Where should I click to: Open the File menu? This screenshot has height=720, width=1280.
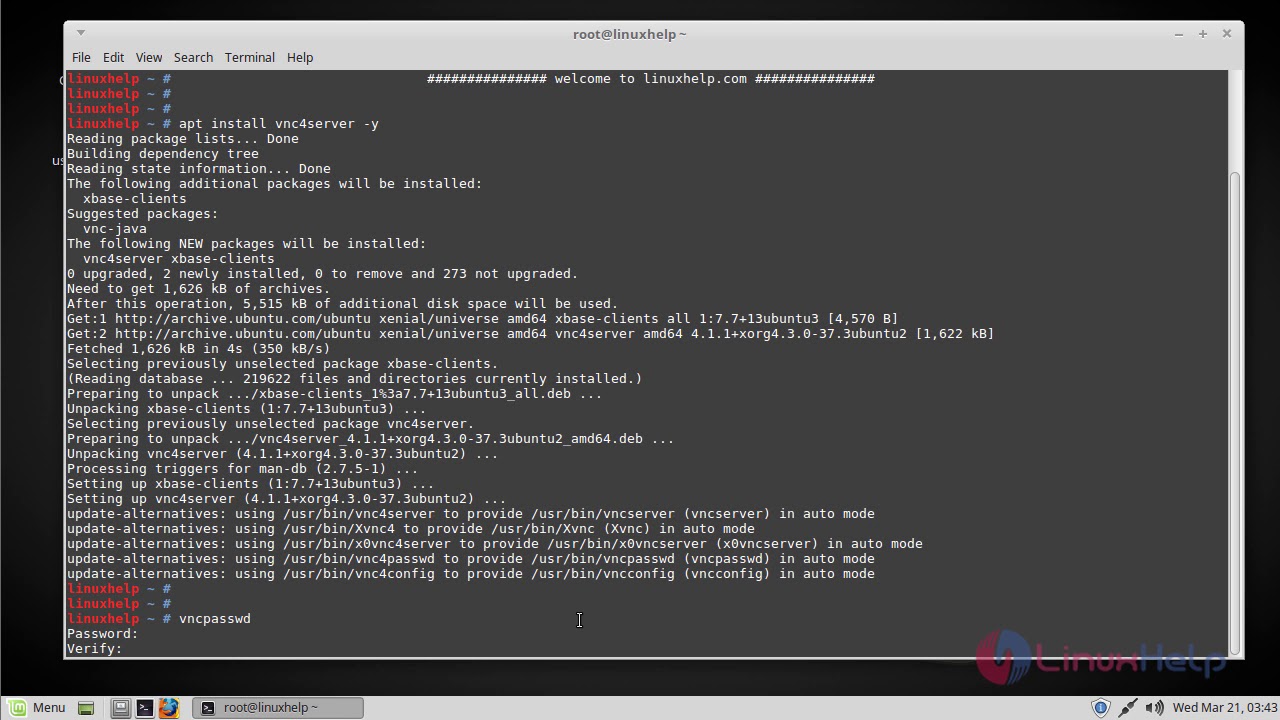coord(81,58)
